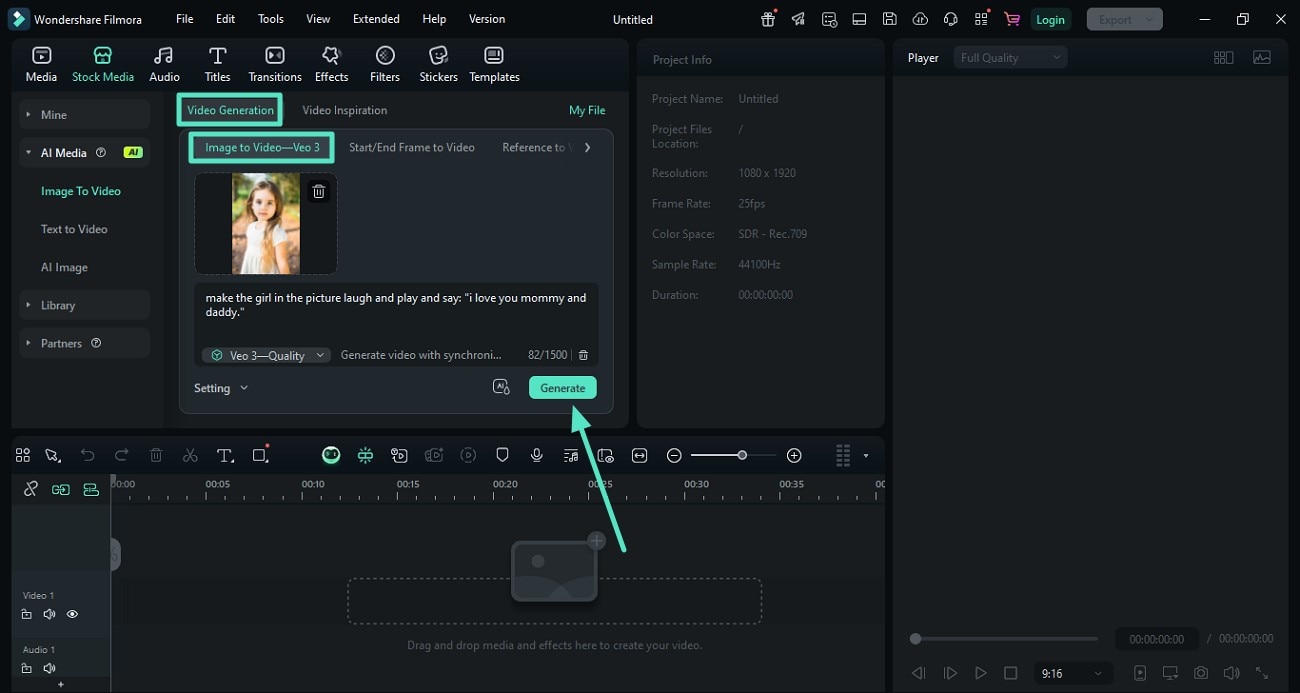Click the redo arrow in timeline toolbar

[121, 455]
